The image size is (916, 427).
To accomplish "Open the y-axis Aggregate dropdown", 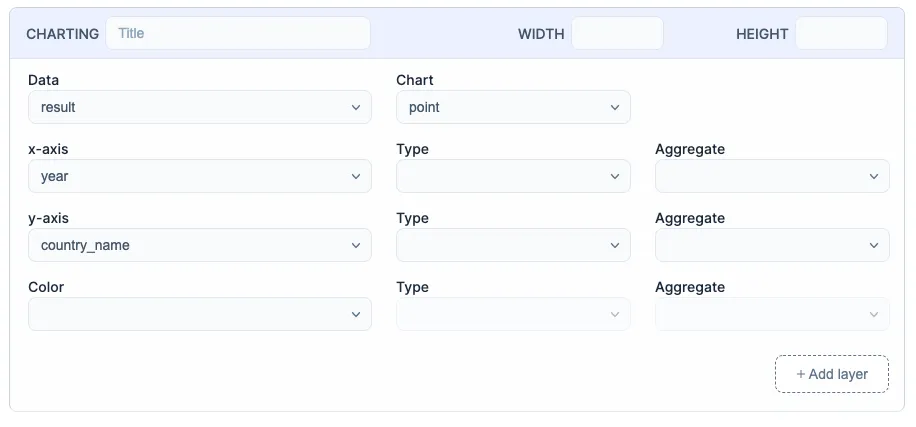I will (772, 245).
